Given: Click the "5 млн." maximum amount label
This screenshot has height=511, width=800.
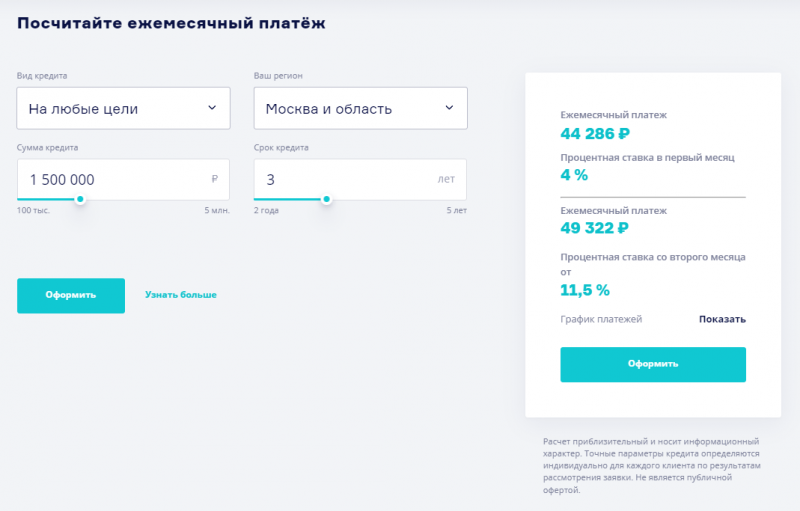Looking at the screenshot, I should (x=216, y=212).
